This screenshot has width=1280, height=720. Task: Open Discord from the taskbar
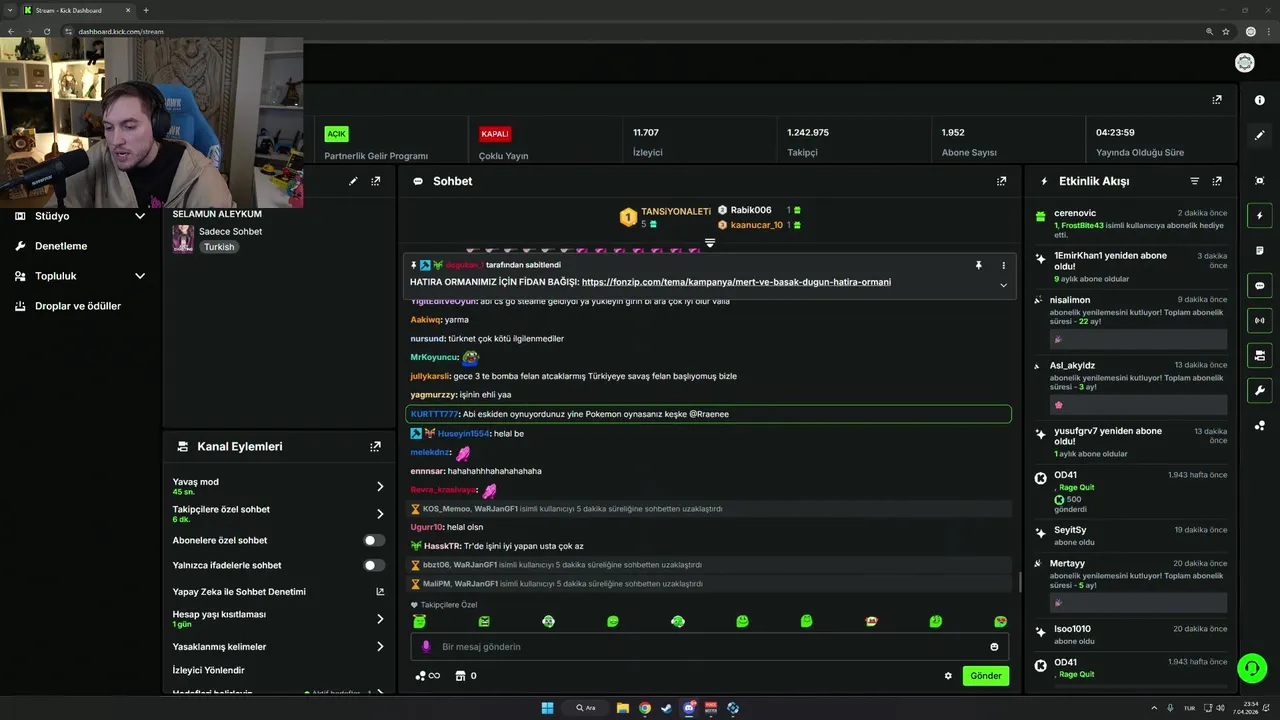coord(689,708)
